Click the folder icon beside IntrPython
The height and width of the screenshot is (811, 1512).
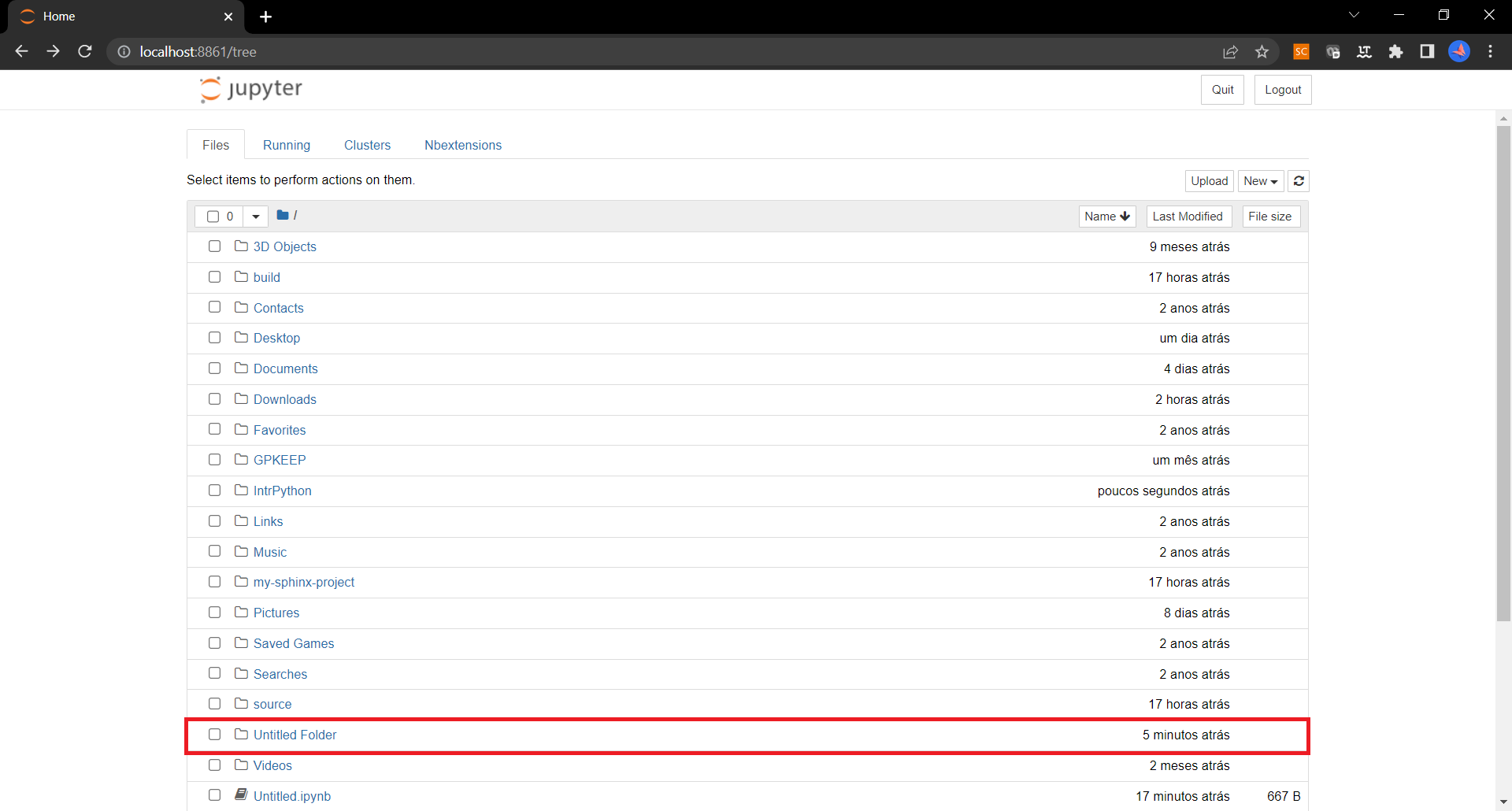click(x=241, y=491)
